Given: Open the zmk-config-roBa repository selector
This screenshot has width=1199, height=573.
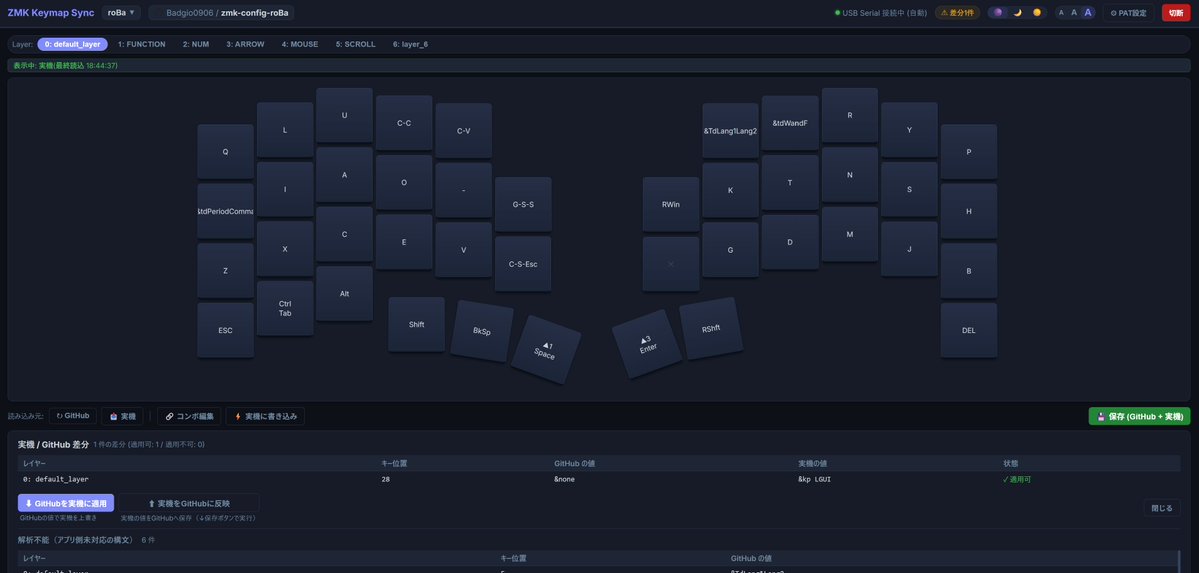Looking at the screenshot, I should tap(222, 13).
